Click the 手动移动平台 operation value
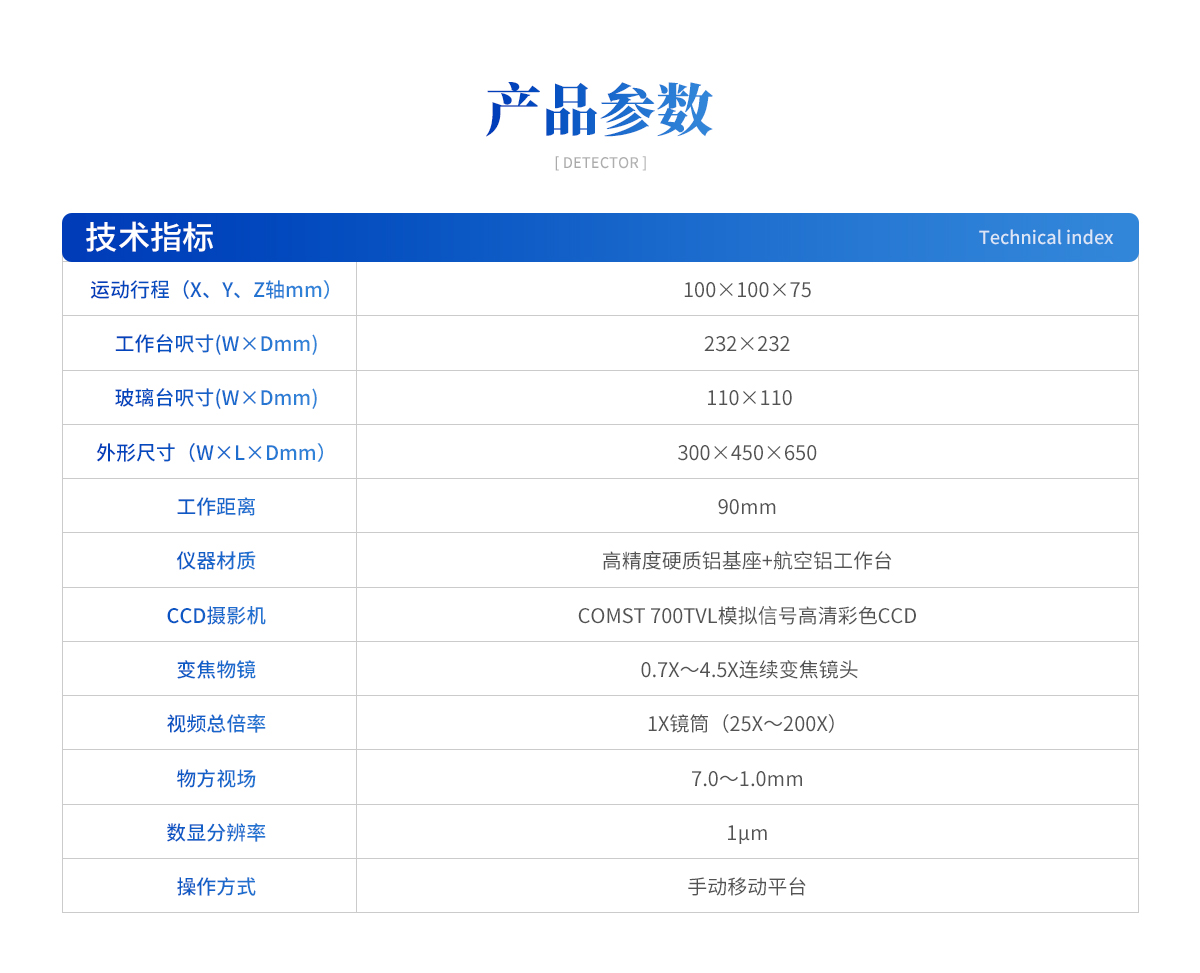Screen dimensions: 1200x973 (747, 887)
